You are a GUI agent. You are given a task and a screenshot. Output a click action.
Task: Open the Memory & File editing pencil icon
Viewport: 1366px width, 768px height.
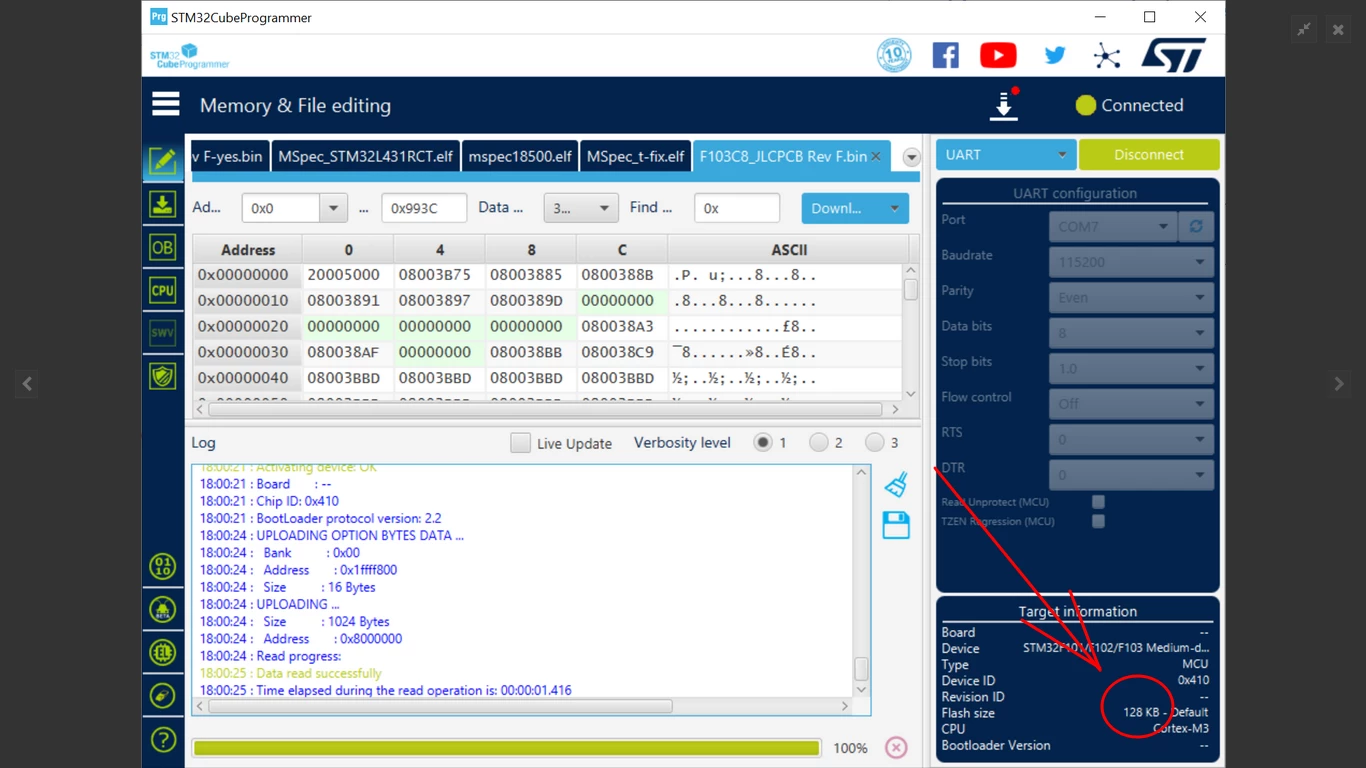click(163, 161)
